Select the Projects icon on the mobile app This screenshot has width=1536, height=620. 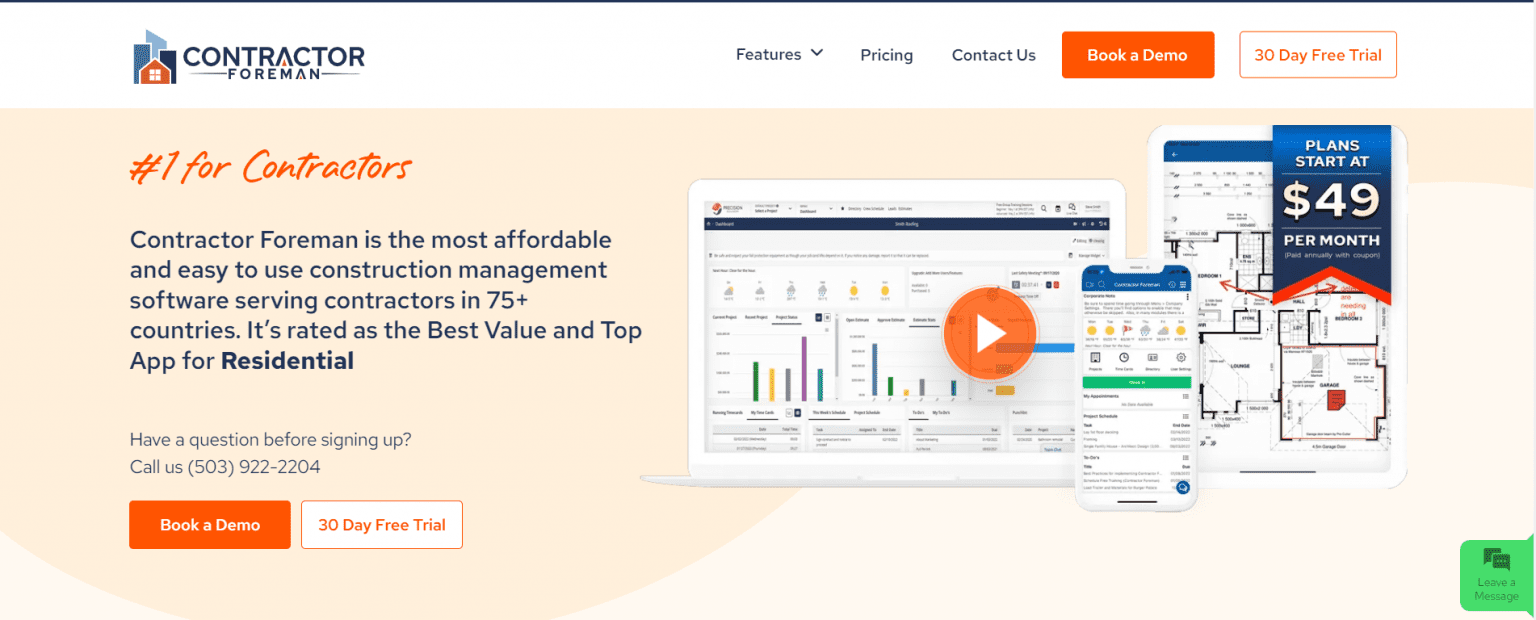[x=1096, y=357]
